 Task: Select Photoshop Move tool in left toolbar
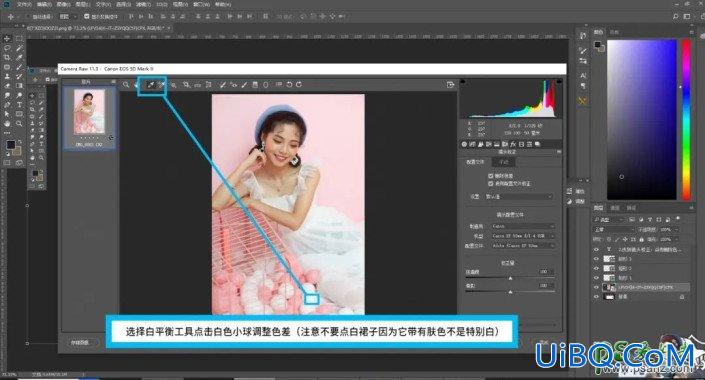(7, 38)
